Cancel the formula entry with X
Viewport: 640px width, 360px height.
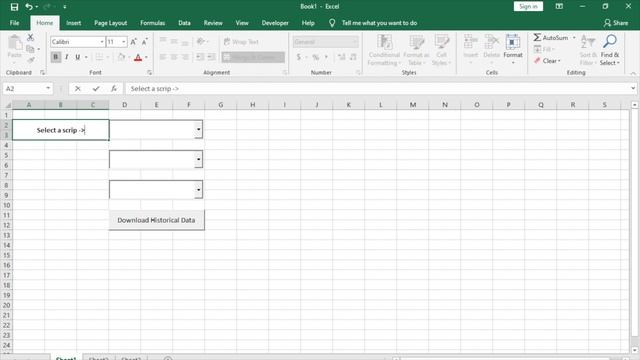pos(78,88)
